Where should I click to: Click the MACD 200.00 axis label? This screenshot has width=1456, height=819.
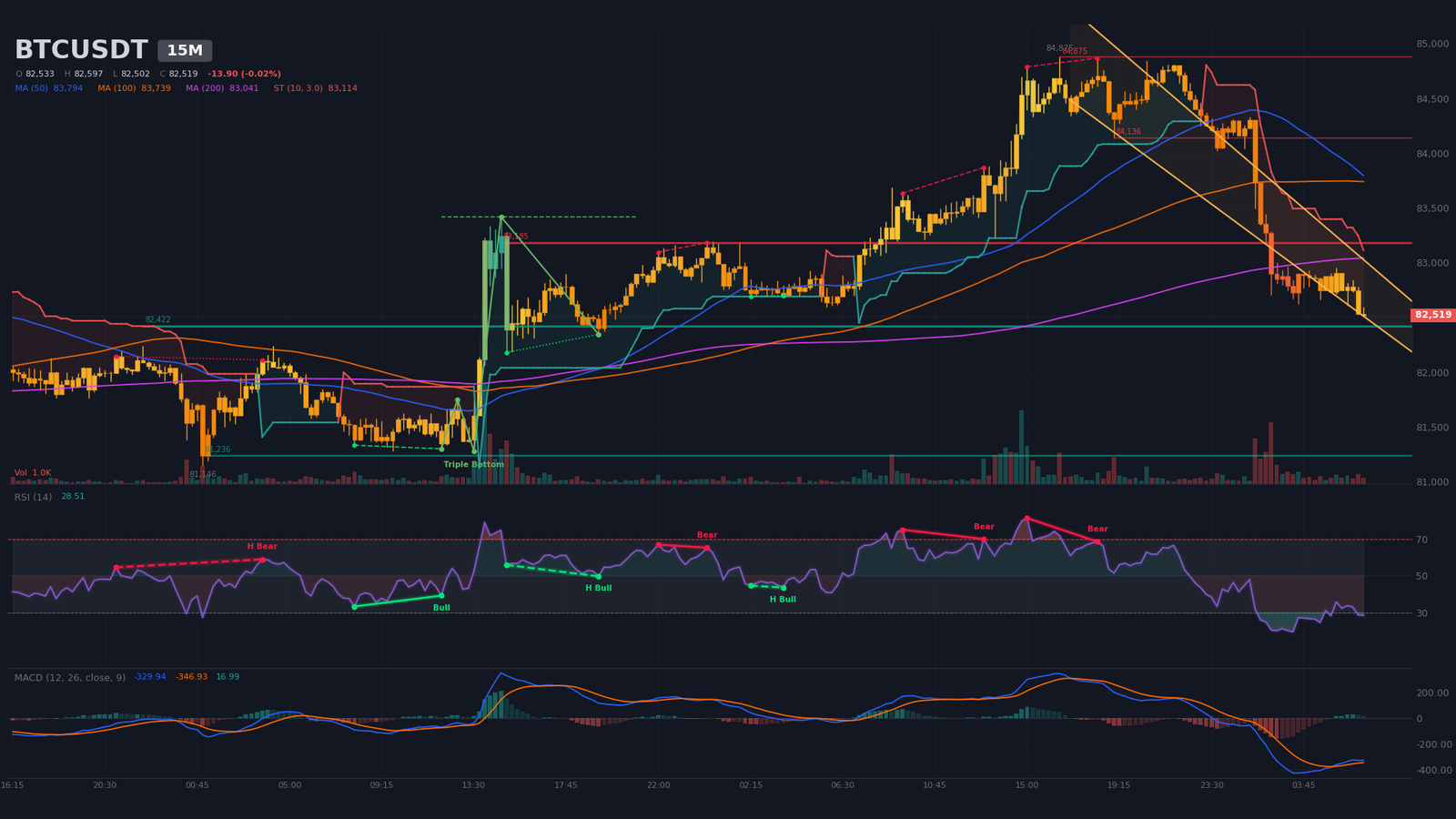(x=1432, y=693)
